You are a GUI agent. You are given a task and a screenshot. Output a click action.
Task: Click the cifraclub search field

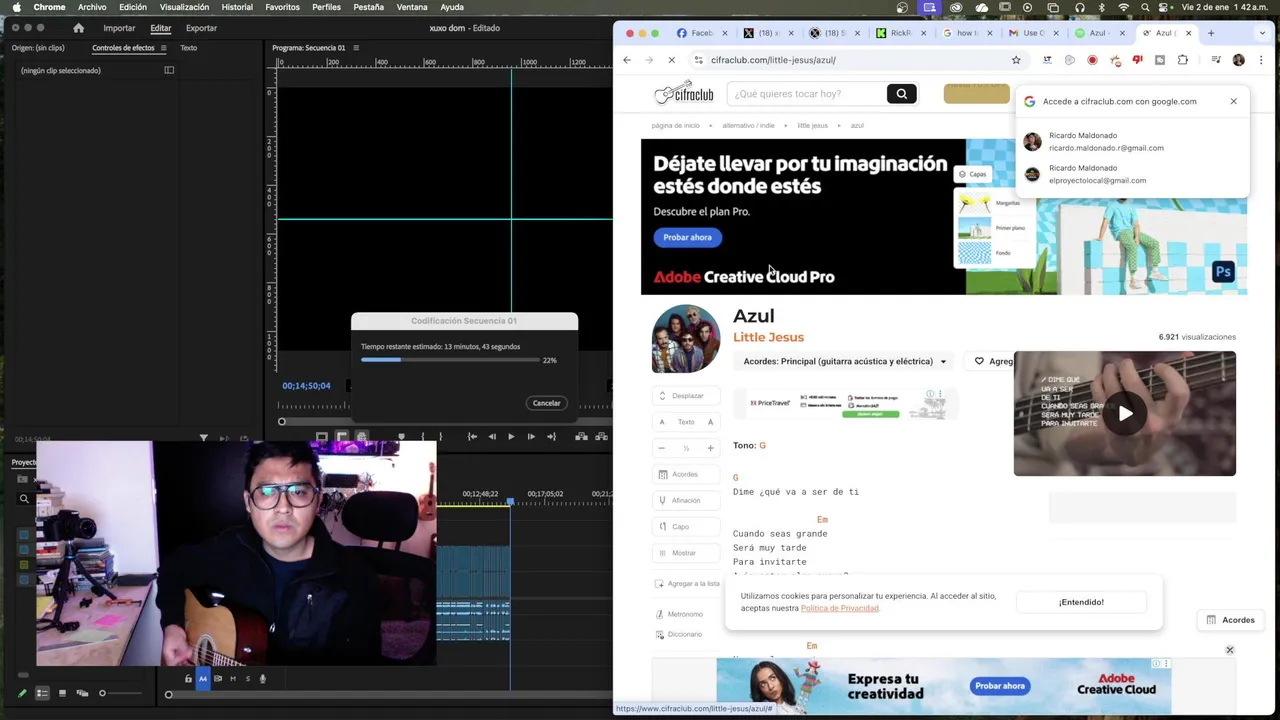pyautogui.click(x=806, y=94)
